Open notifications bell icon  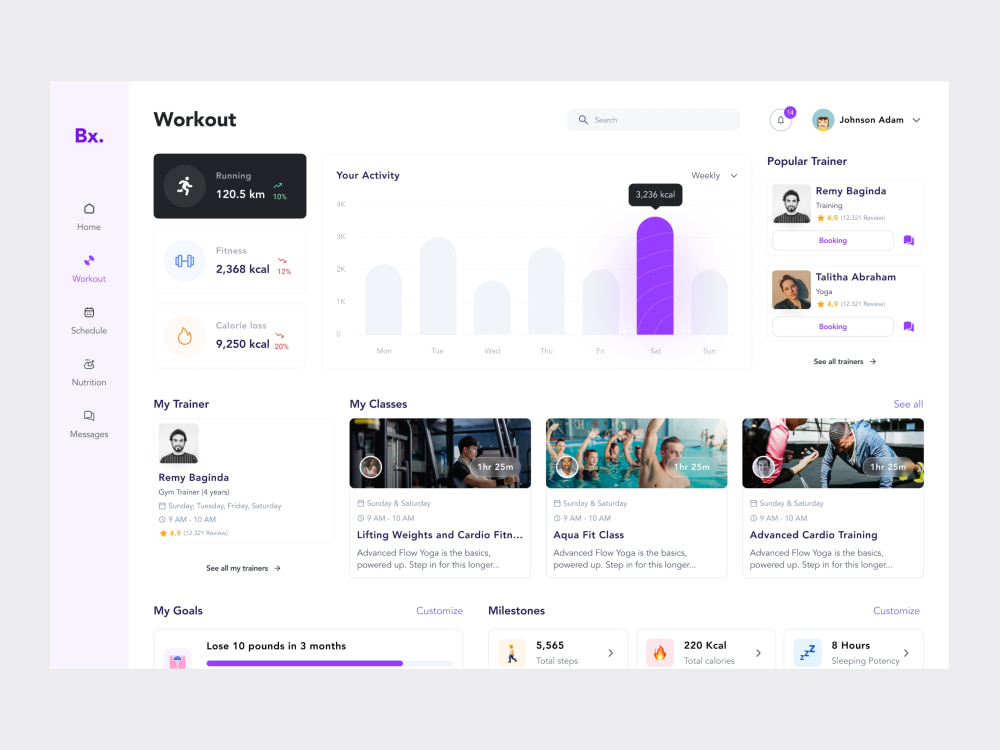pyautogui.click(x=781, y=120)
